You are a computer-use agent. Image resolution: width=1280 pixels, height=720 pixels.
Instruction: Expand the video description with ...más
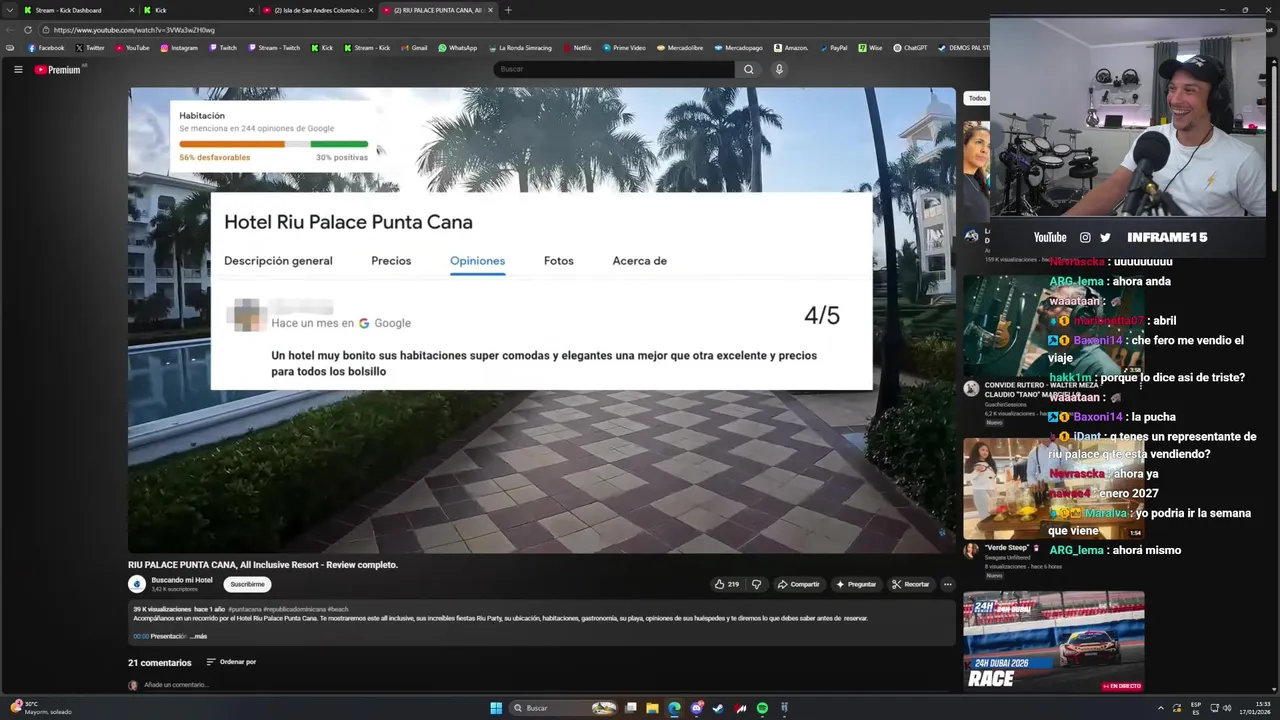pos(199,636)
